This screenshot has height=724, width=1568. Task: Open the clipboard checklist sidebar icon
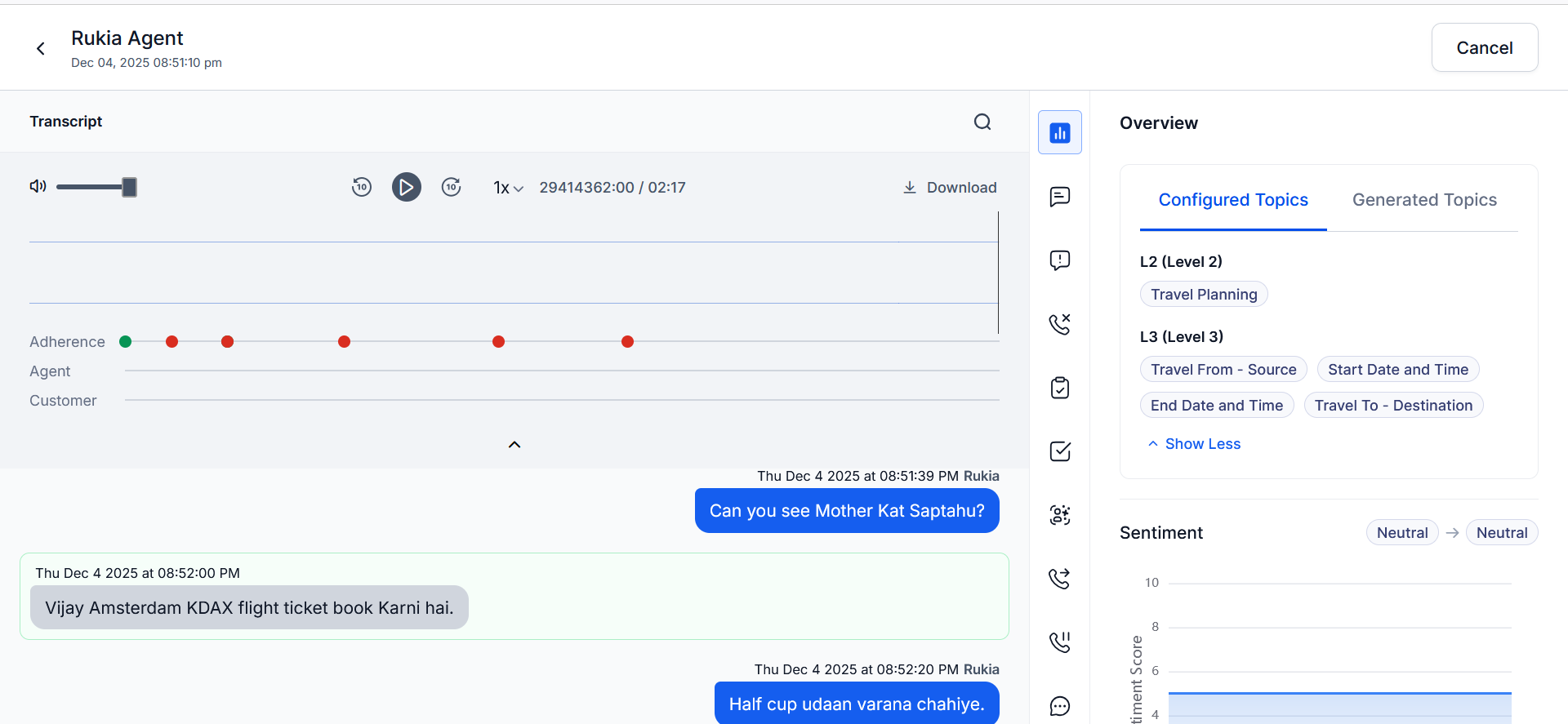click(1060, 388)
